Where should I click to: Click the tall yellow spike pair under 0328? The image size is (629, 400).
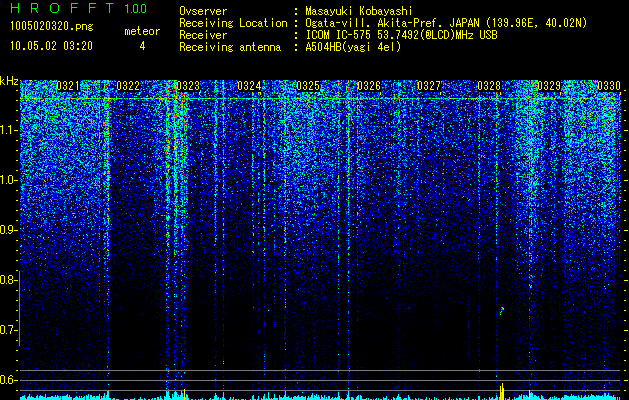[x=501, y=391]
